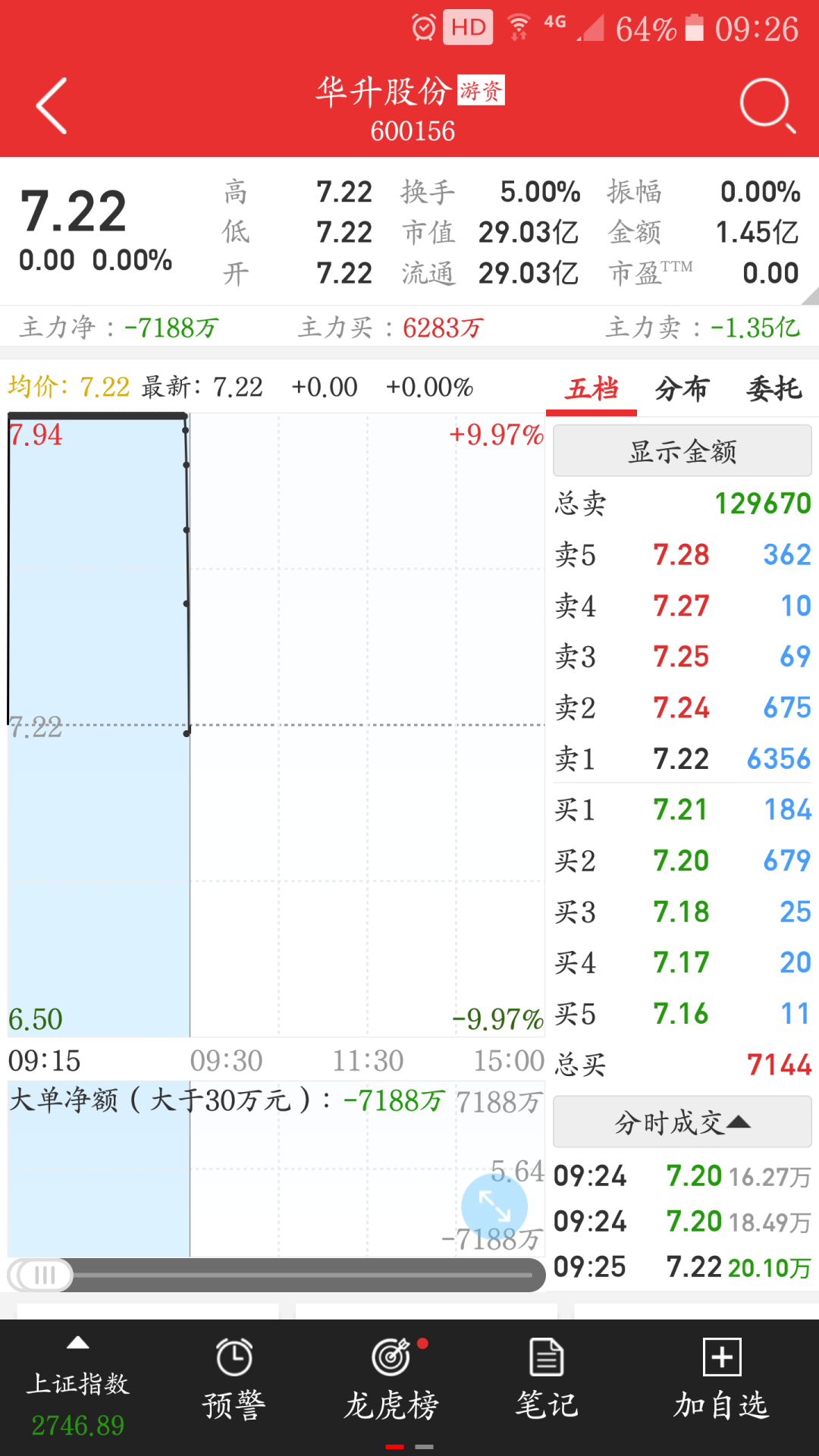Tap Wi-Fi icon in status bar
Image resolution: width=819 pixels, height=1456 pixels.
point(519,27)
